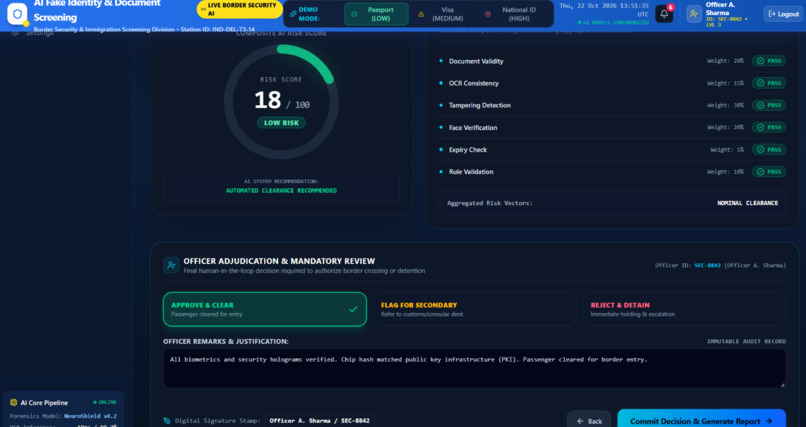This screenshot has width=806, height=427.
Task: Click the Live Border Security AI badge
Action: tap(240, 9)
